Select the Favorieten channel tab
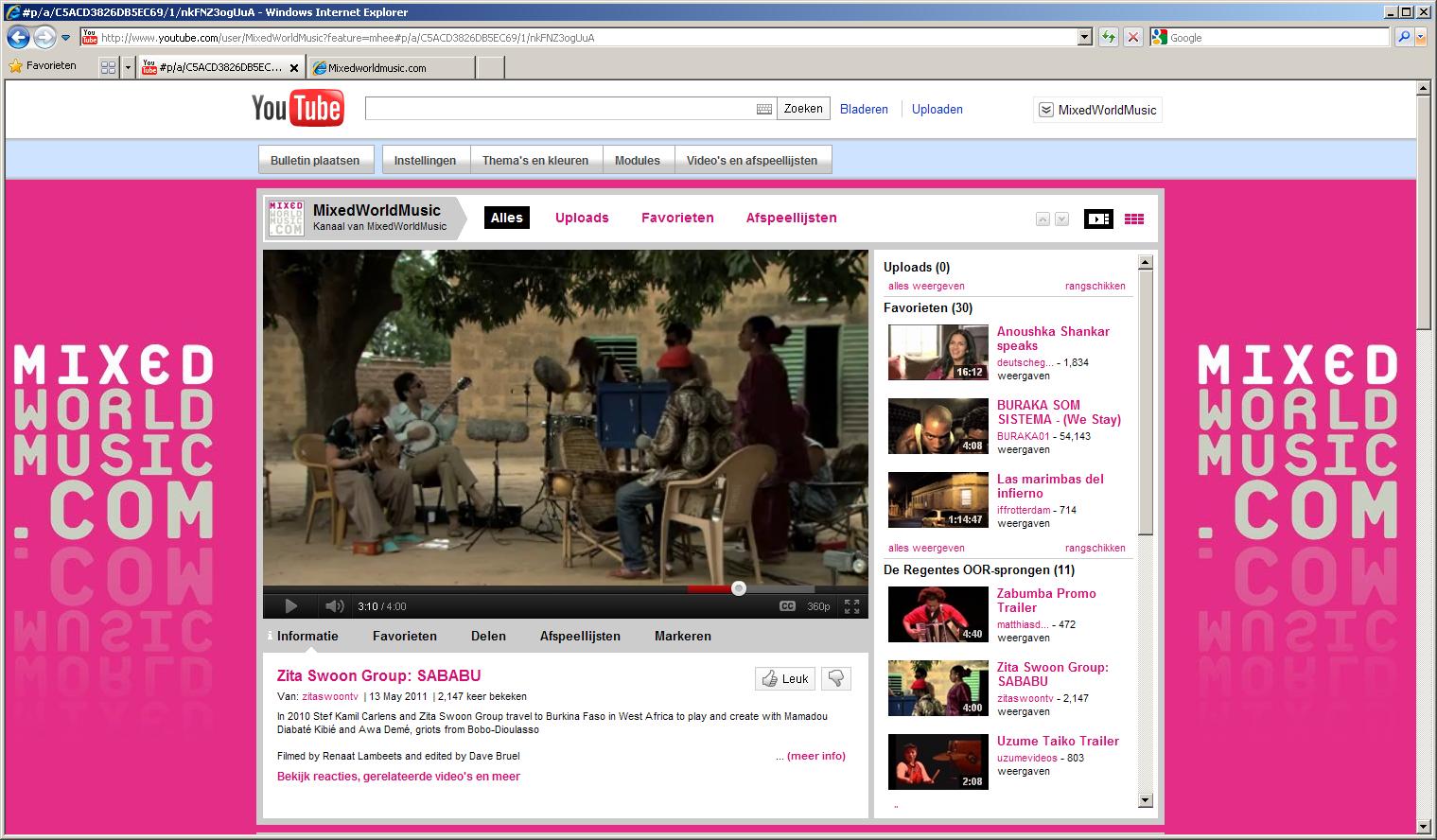 click(x=677, y=218)
